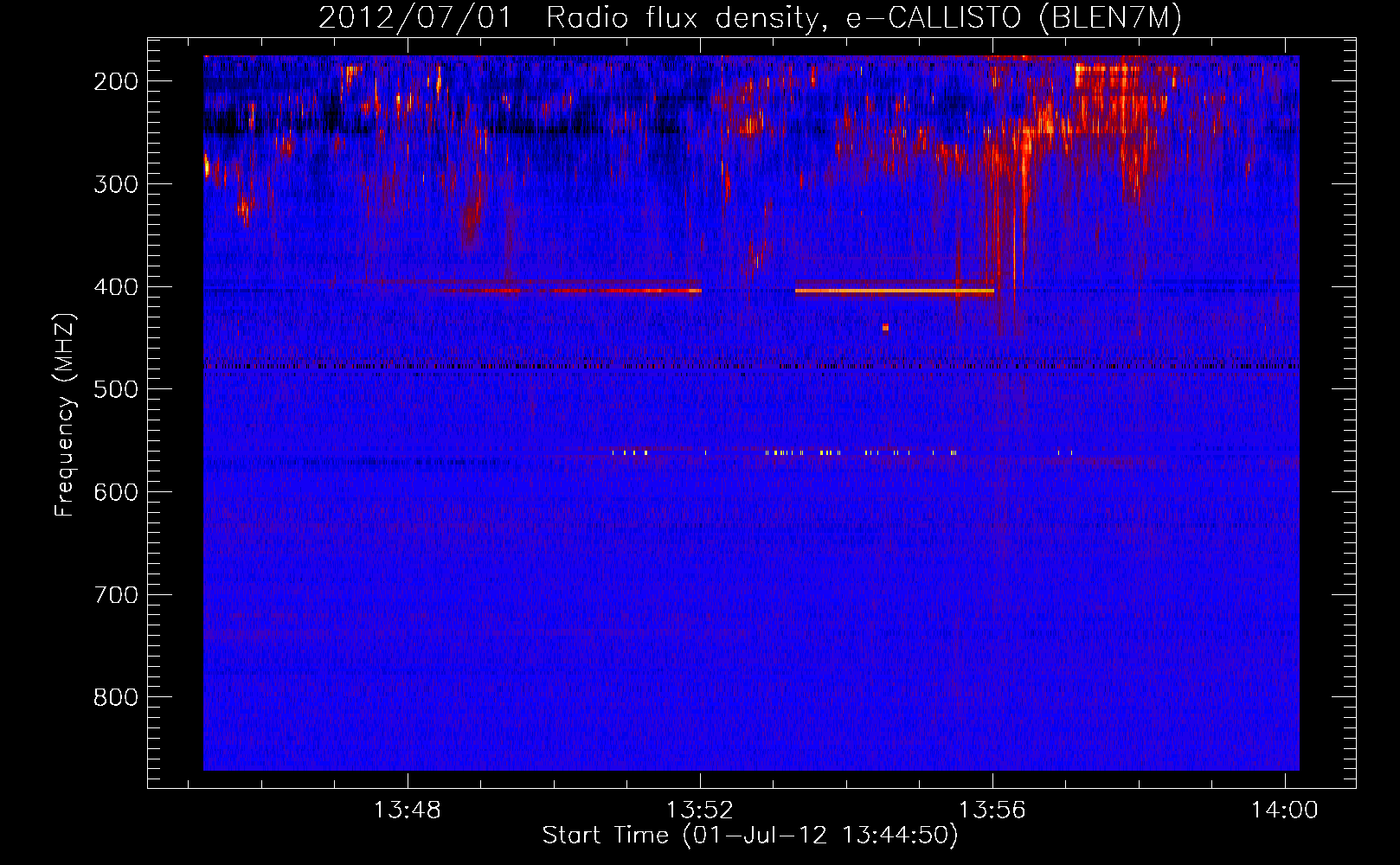The image size is (1400, 865).
Task: Click the "Start Time (01-Jul-12 13:44:50)" label
Action: (750, 836)
